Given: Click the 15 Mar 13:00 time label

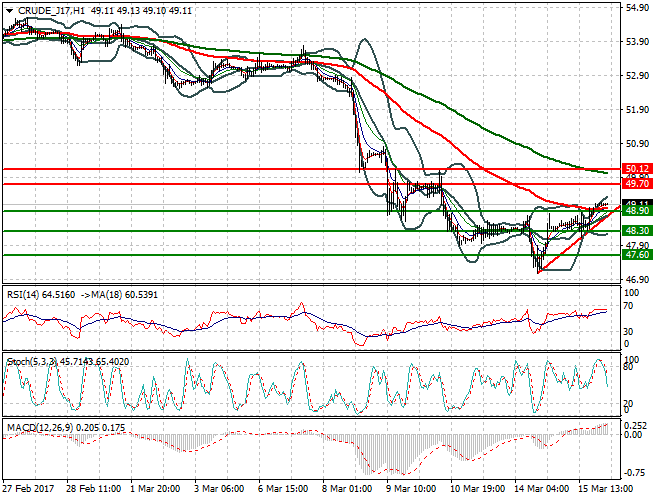Looking at the screenshot, I should pos(605,489).
